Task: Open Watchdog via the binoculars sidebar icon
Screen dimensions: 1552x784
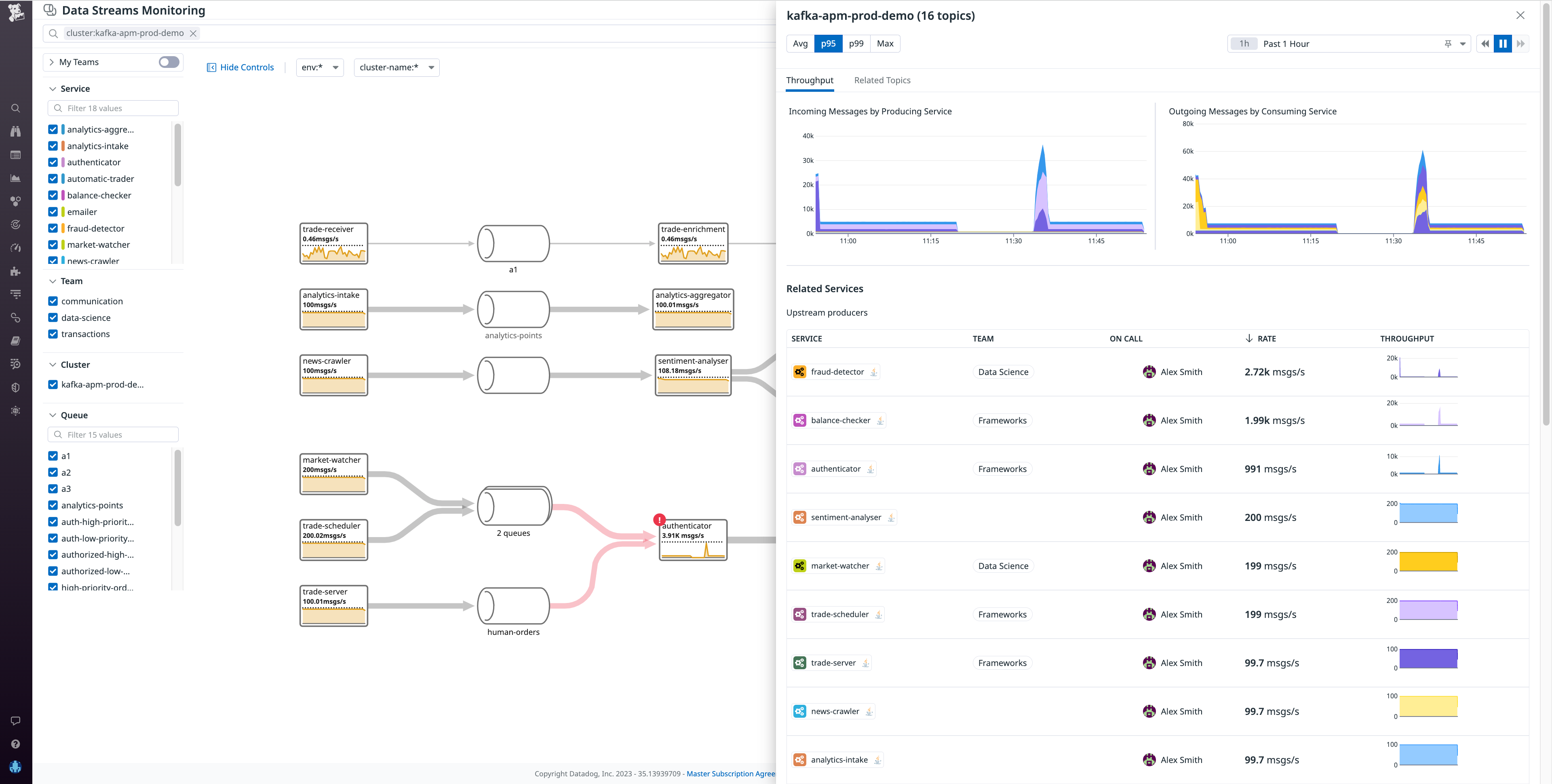Action: [16, 131]
